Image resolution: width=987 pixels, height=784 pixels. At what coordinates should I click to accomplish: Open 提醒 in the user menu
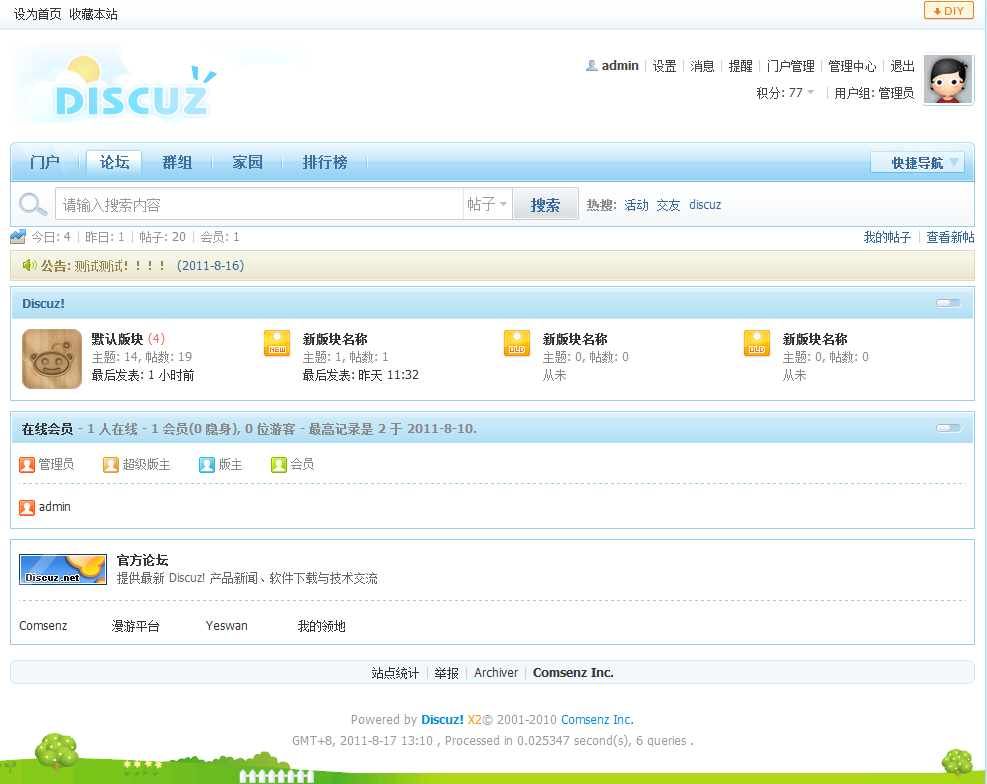point(740,66)
